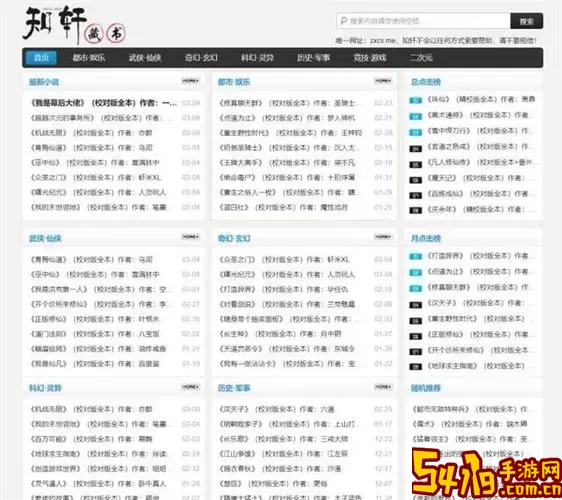Click the 月点击榜 section heading
Image resolution: width=562 pixels, height=500 pixels.
point(425,238)
